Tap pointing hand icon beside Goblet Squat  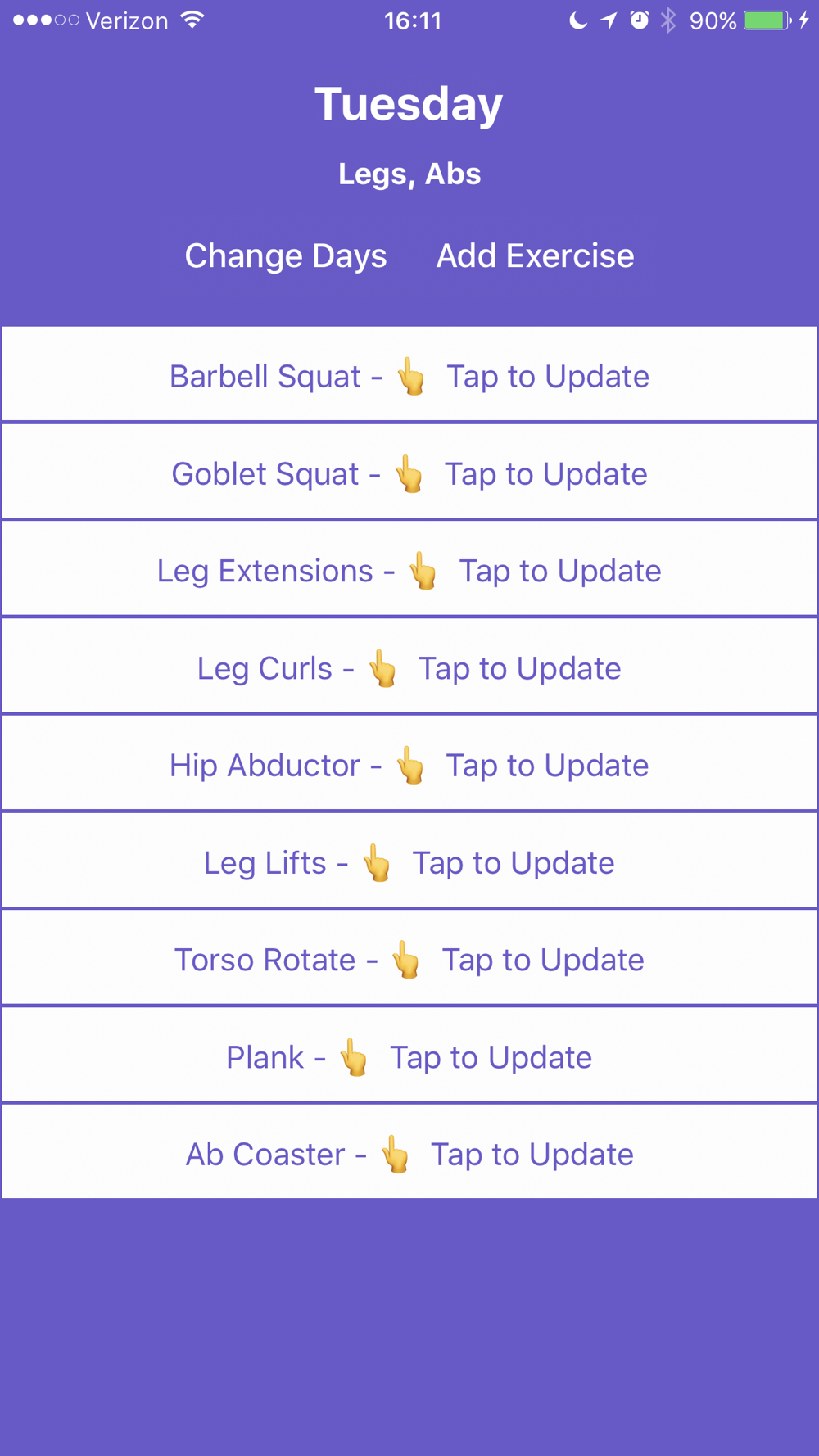(409, 474)
